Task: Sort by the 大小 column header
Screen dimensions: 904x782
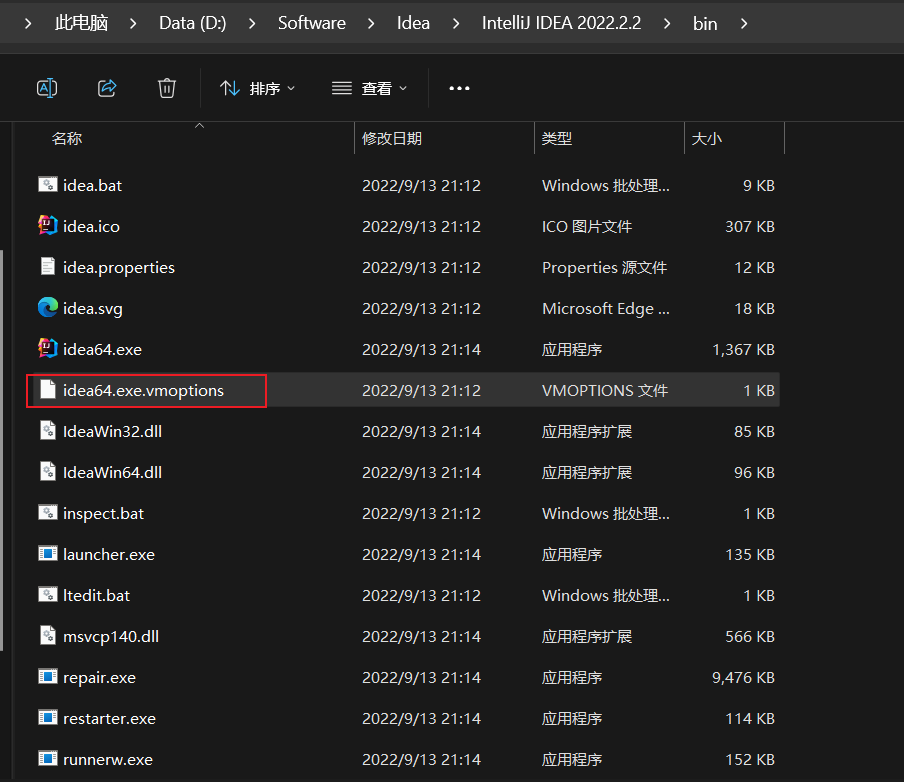Action: (706, 138)
